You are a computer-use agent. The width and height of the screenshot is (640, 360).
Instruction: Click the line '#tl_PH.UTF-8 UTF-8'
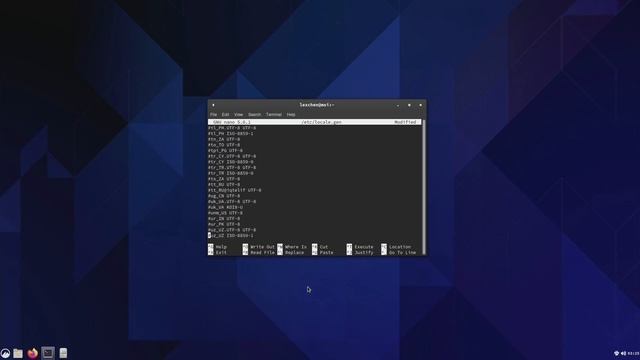pos(232,128)
